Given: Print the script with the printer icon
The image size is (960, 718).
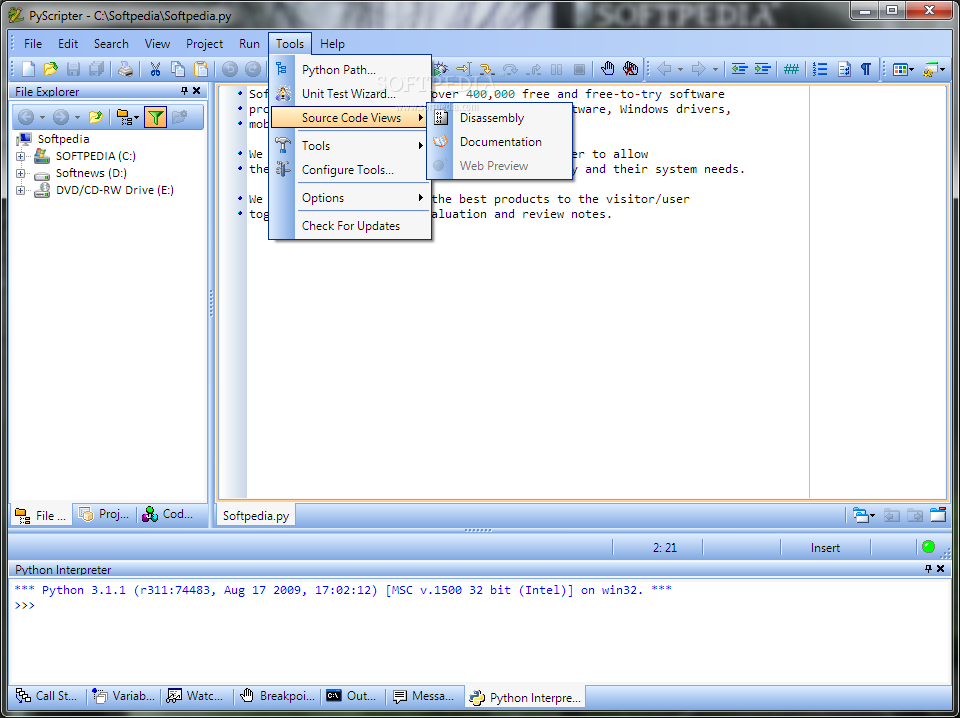Looking at the screenshot, I should point(126,69).
